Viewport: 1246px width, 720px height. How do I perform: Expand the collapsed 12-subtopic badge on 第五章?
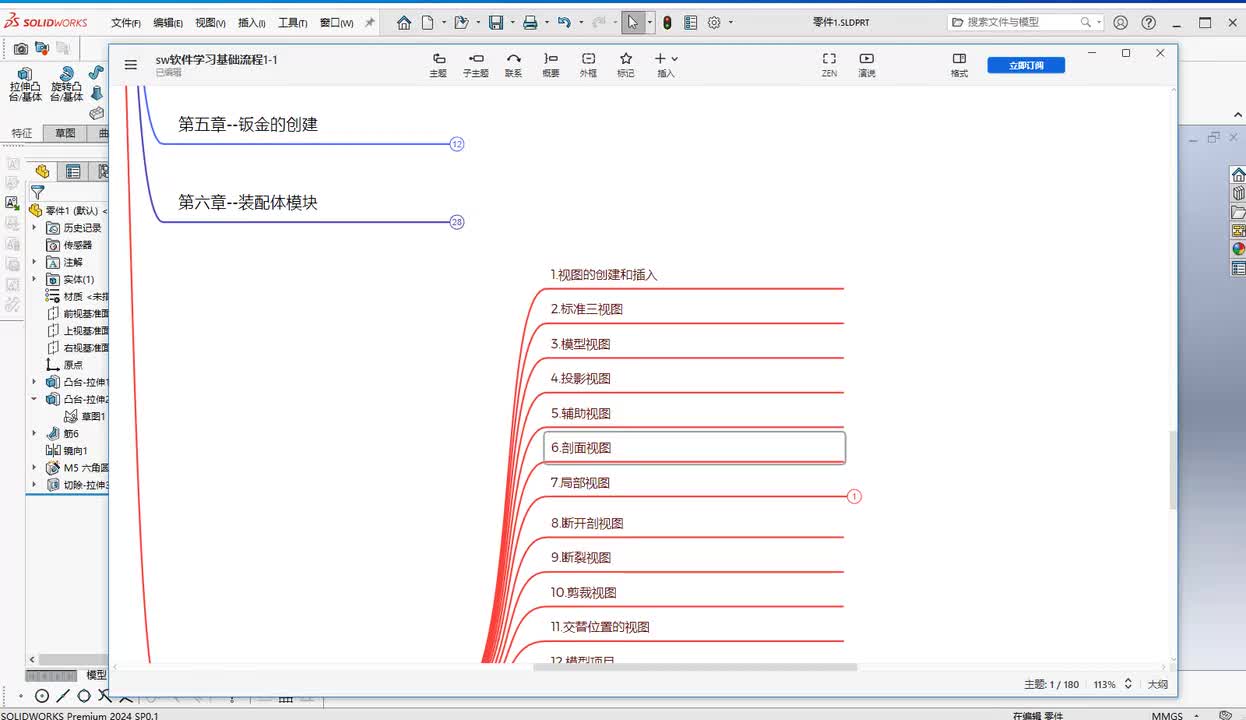(x=457, y=144)
